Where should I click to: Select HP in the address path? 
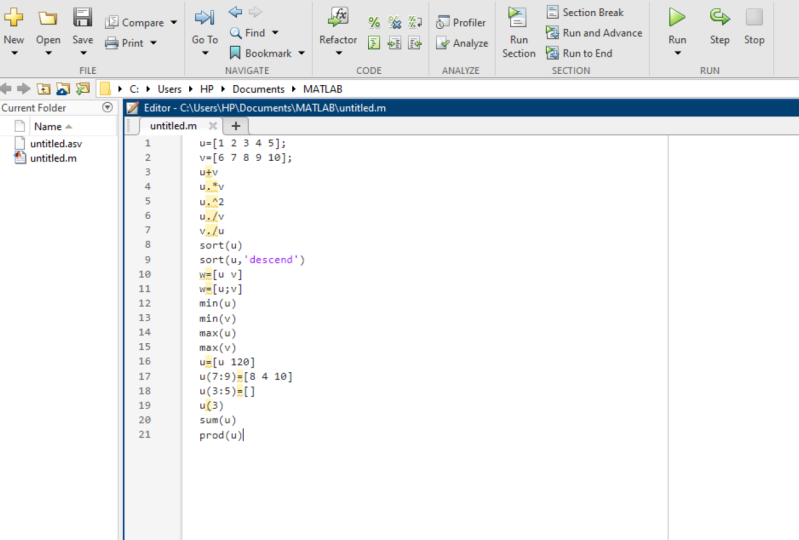click(x=206, y=89)
